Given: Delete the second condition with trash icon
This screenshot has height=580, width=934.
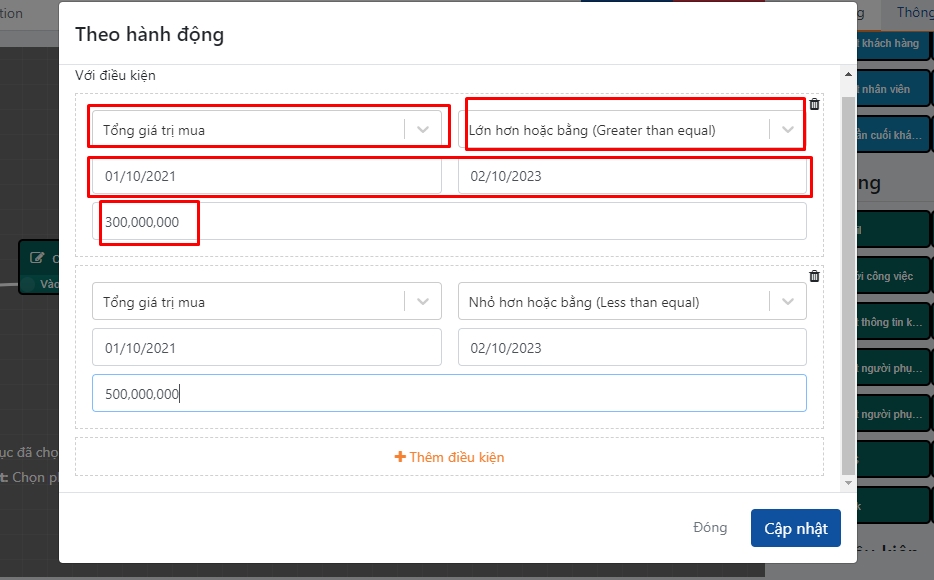Looking at the screenshot, I should [x=814, y=276].
